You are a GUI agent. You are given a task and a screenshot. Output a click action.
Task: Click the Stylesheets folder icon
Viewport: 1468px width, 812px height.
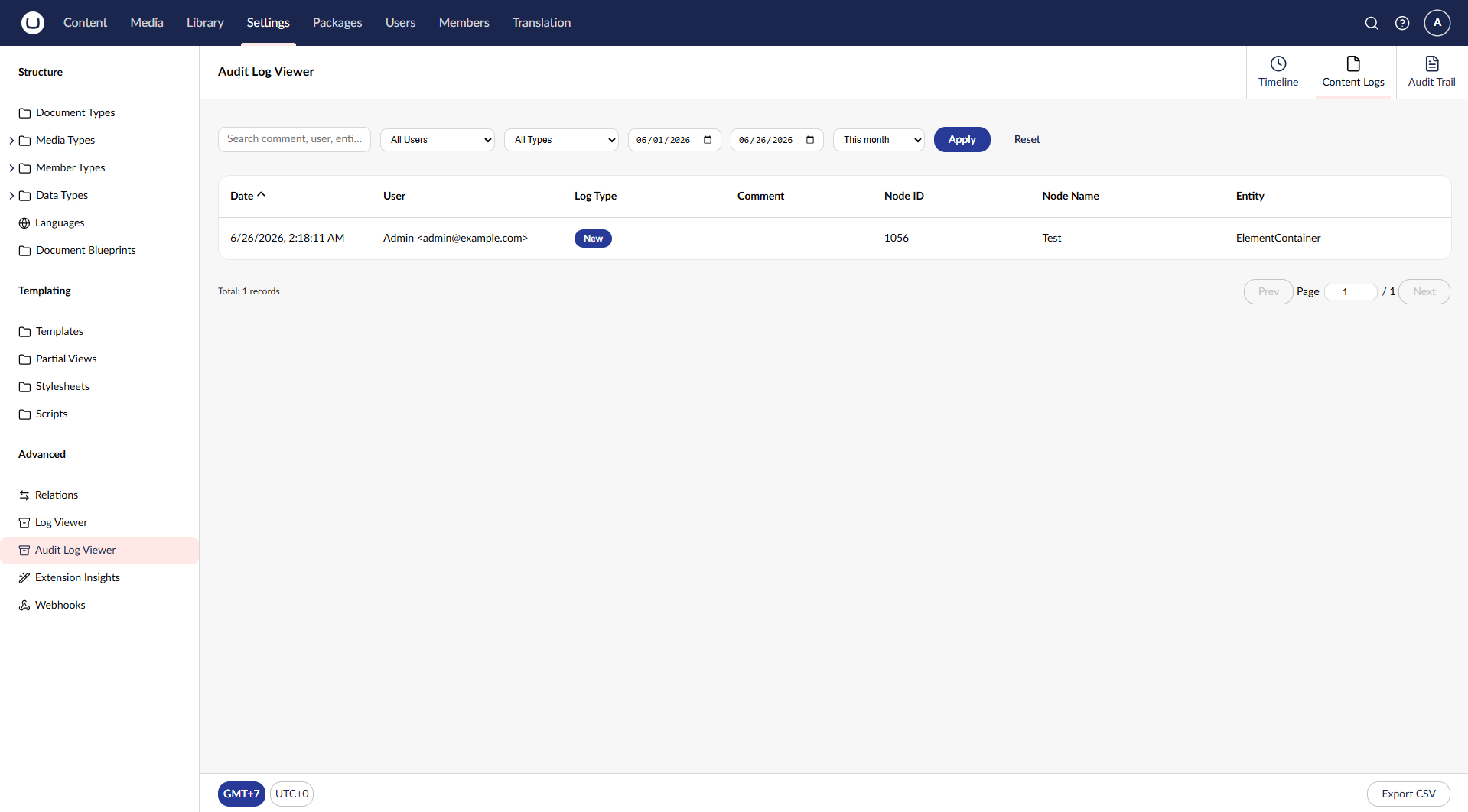pyautogui.click(x=24, y=387)
